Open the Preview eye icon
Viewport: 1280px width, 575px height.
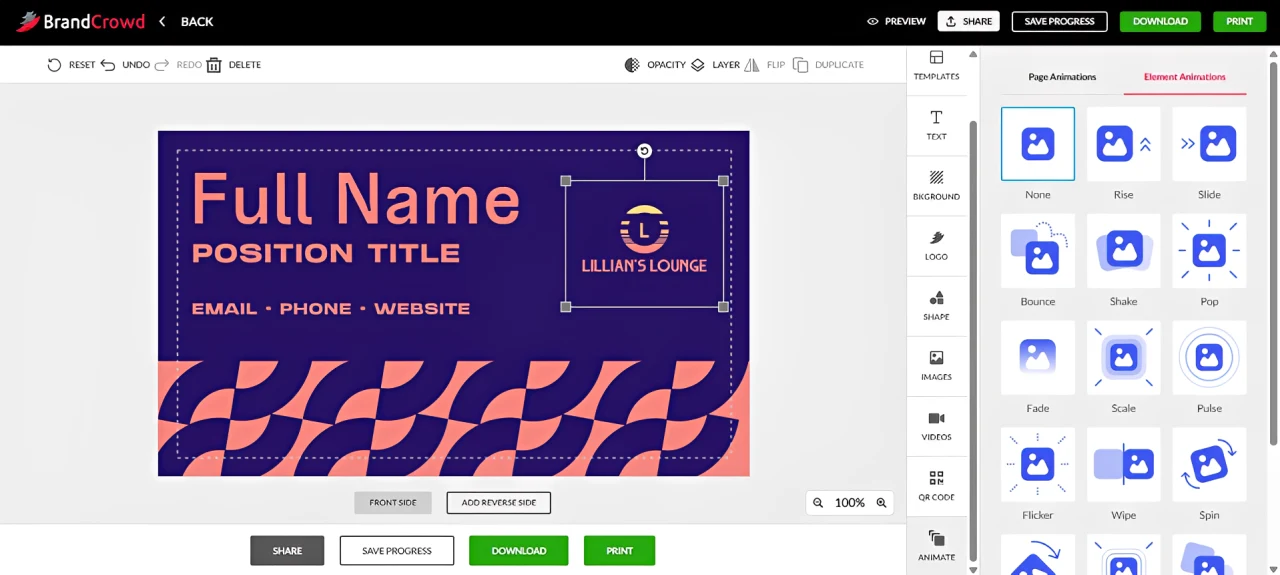[872, 21]
